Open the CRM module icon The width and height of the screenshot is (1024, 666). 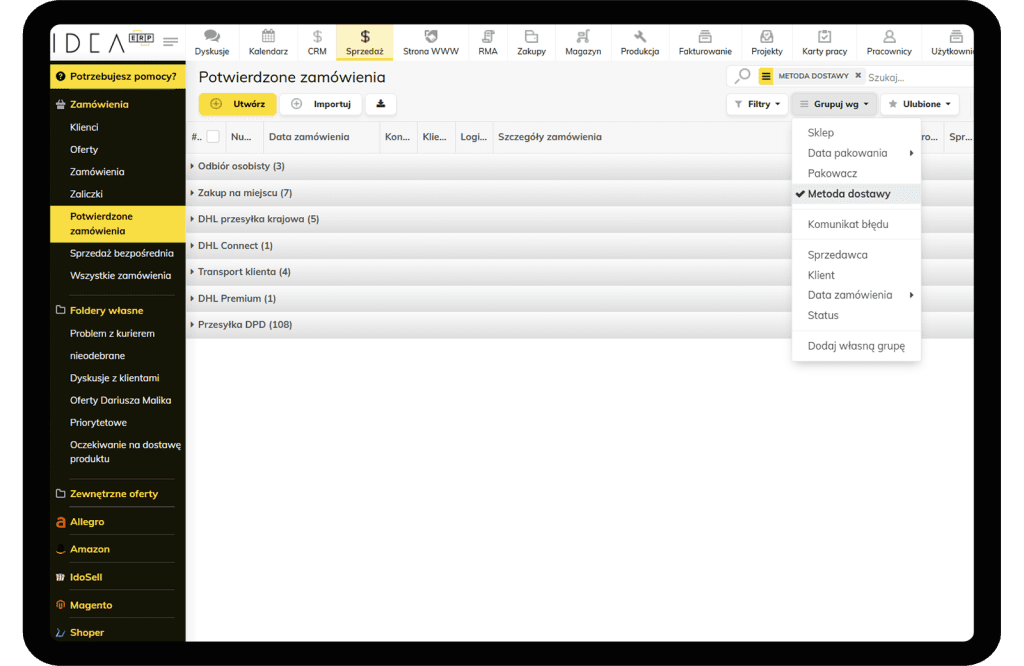tap(317, 37)
